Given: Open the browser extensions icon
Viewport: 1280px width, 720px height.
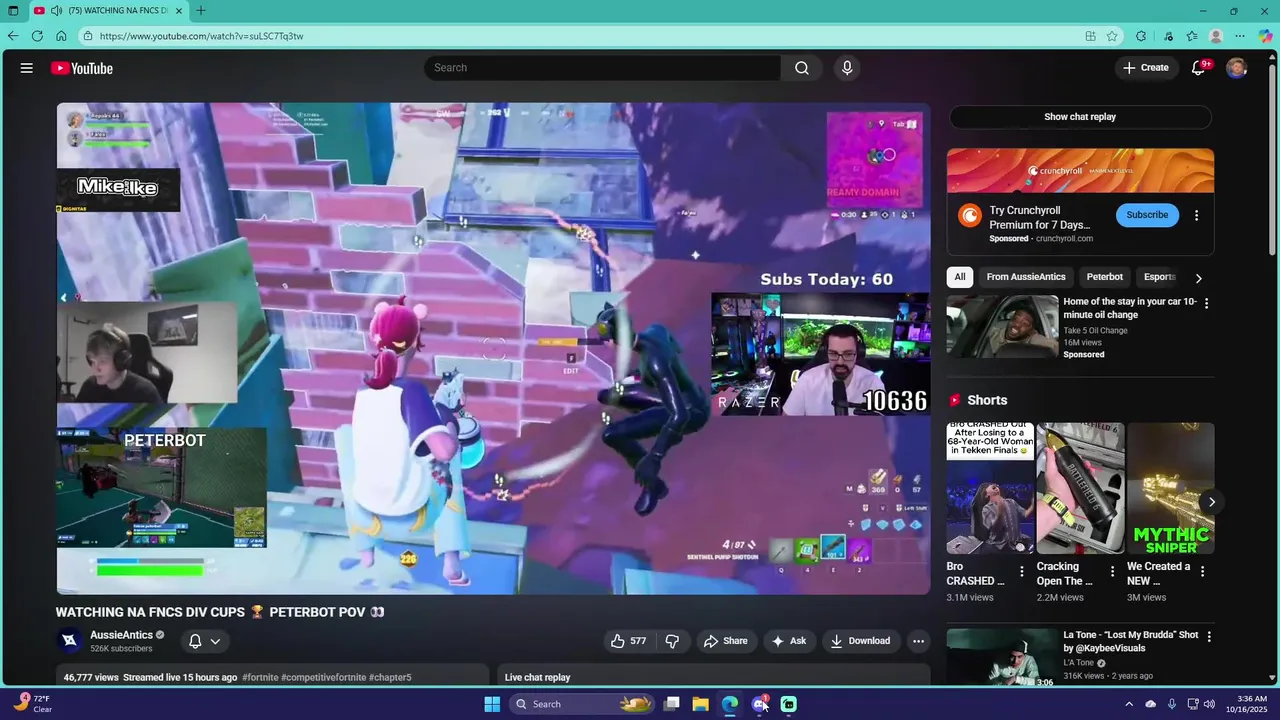Looking at the screenshot, I should tap(1141, 36).
